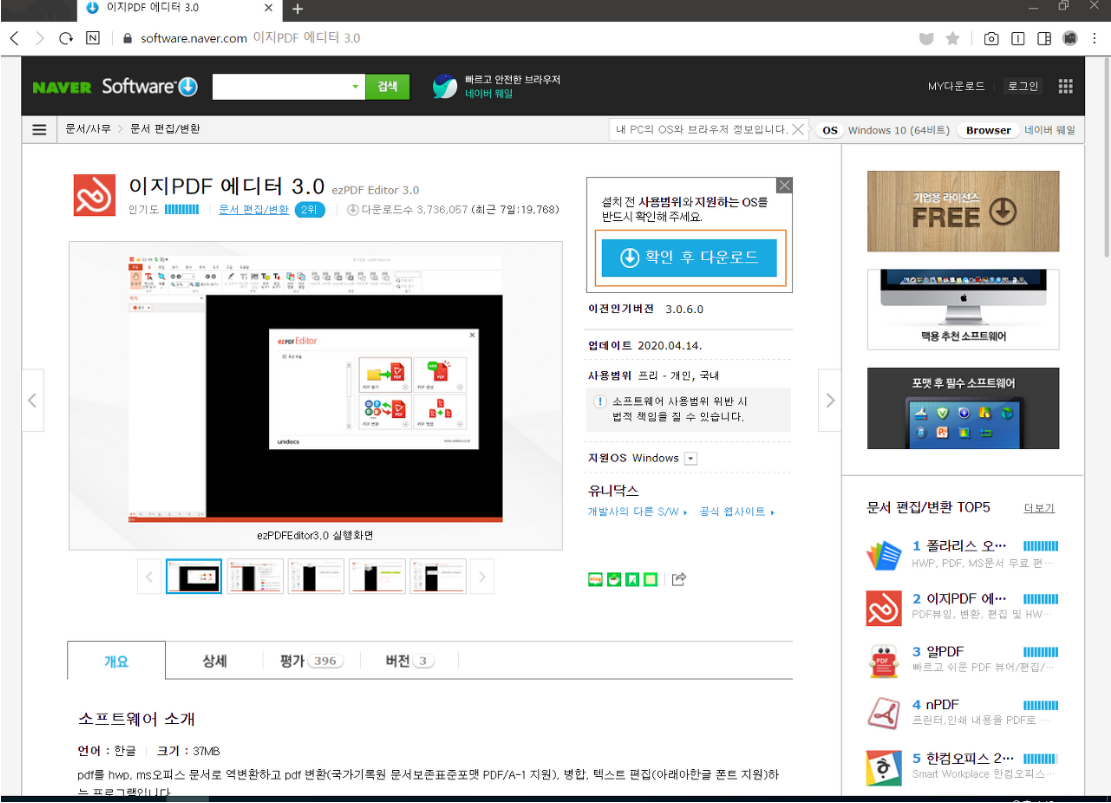Close the 이지PDF 에디터 3.0 browser tab
Screen dimensions: 1111x803
coord(269,8)
